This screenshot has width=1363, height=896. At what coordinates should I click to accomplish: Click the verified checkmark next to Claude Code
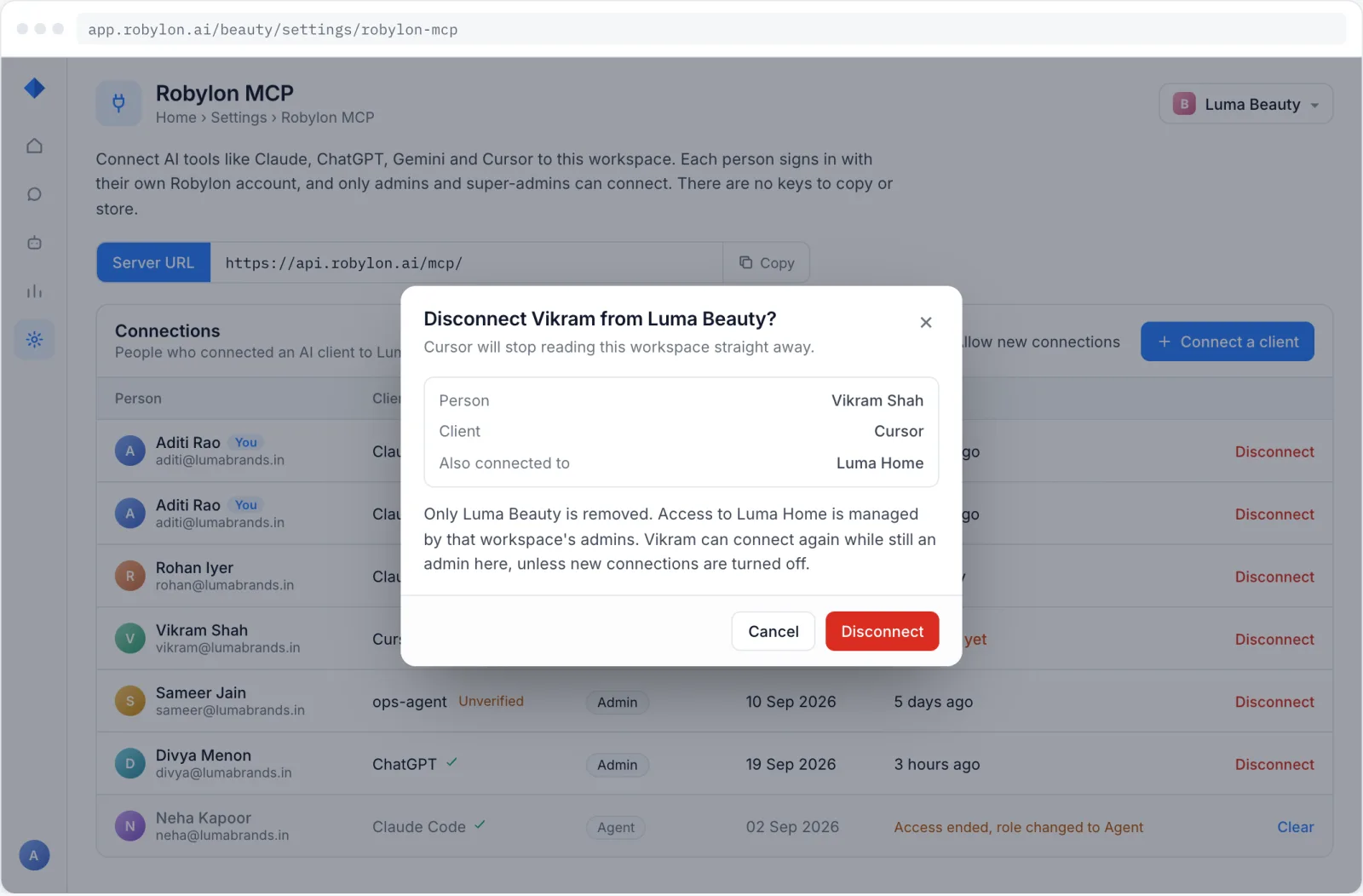(x=480, y=824)
